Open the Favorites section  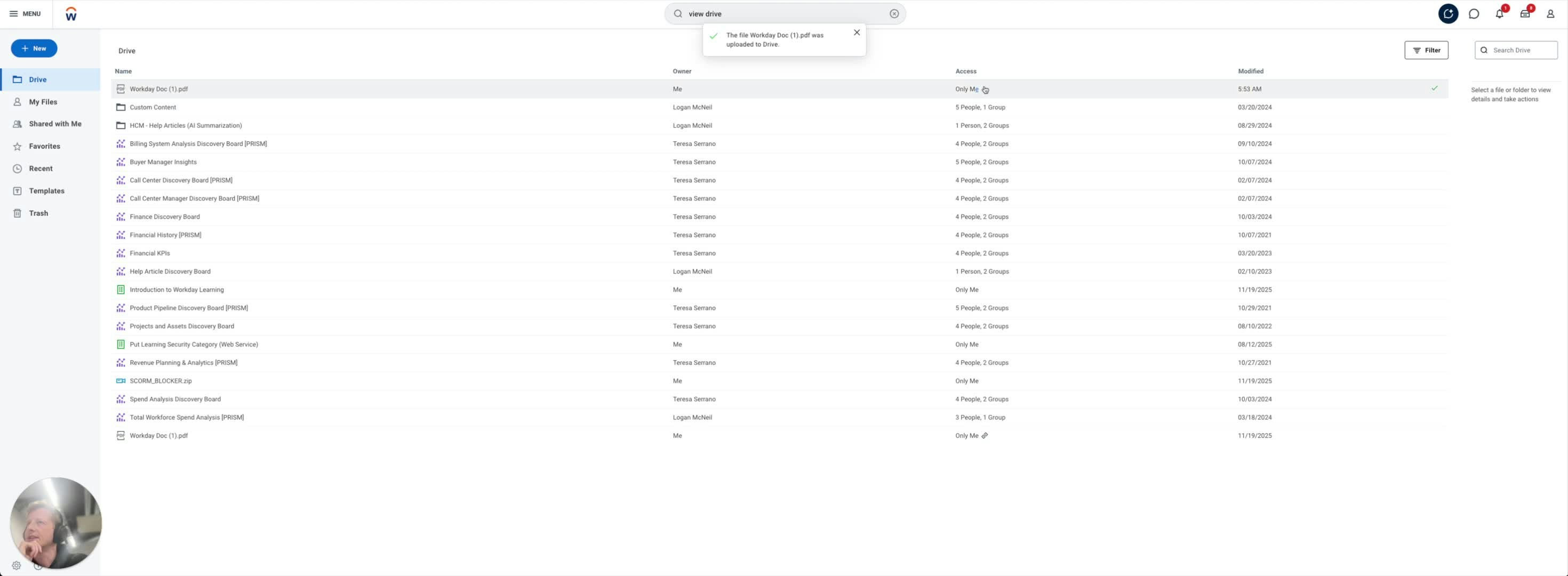44,146
